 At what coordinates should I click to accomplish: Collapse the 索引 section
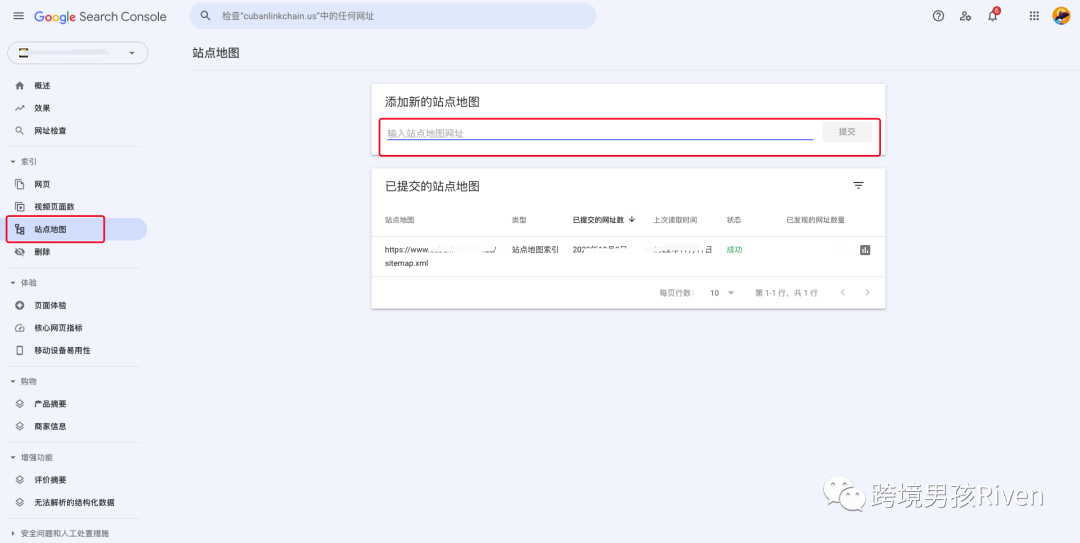click(x=24, y=161)
